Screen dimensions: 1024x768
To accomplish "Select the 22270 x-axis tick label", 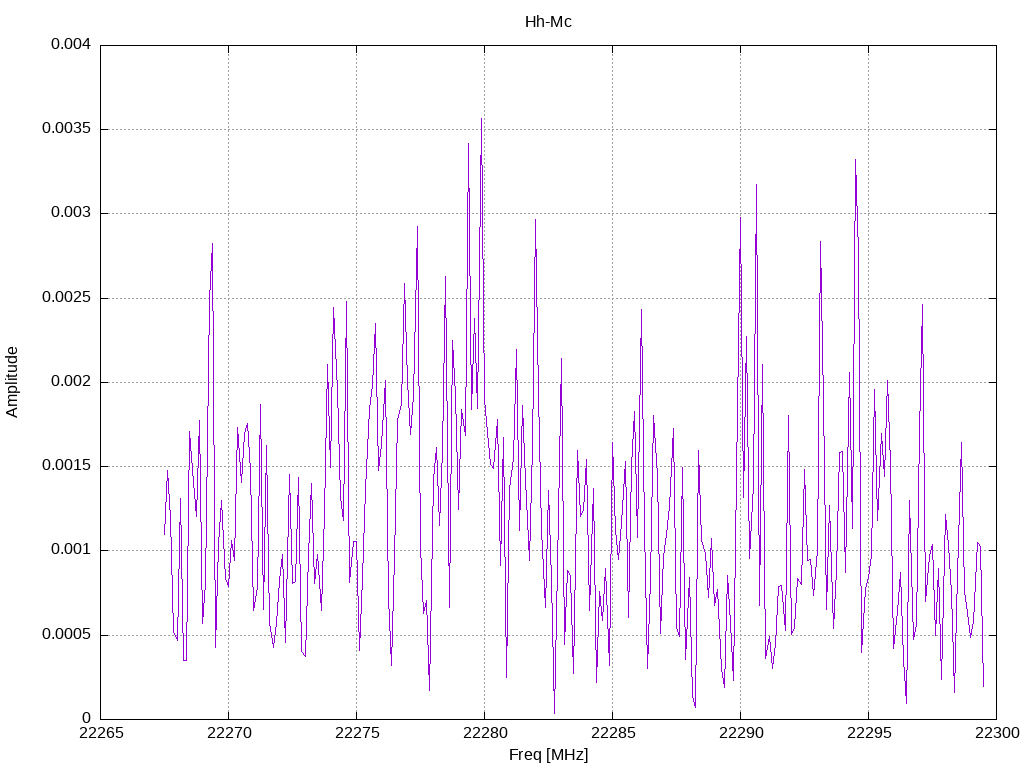I will [x=228, y=734].
